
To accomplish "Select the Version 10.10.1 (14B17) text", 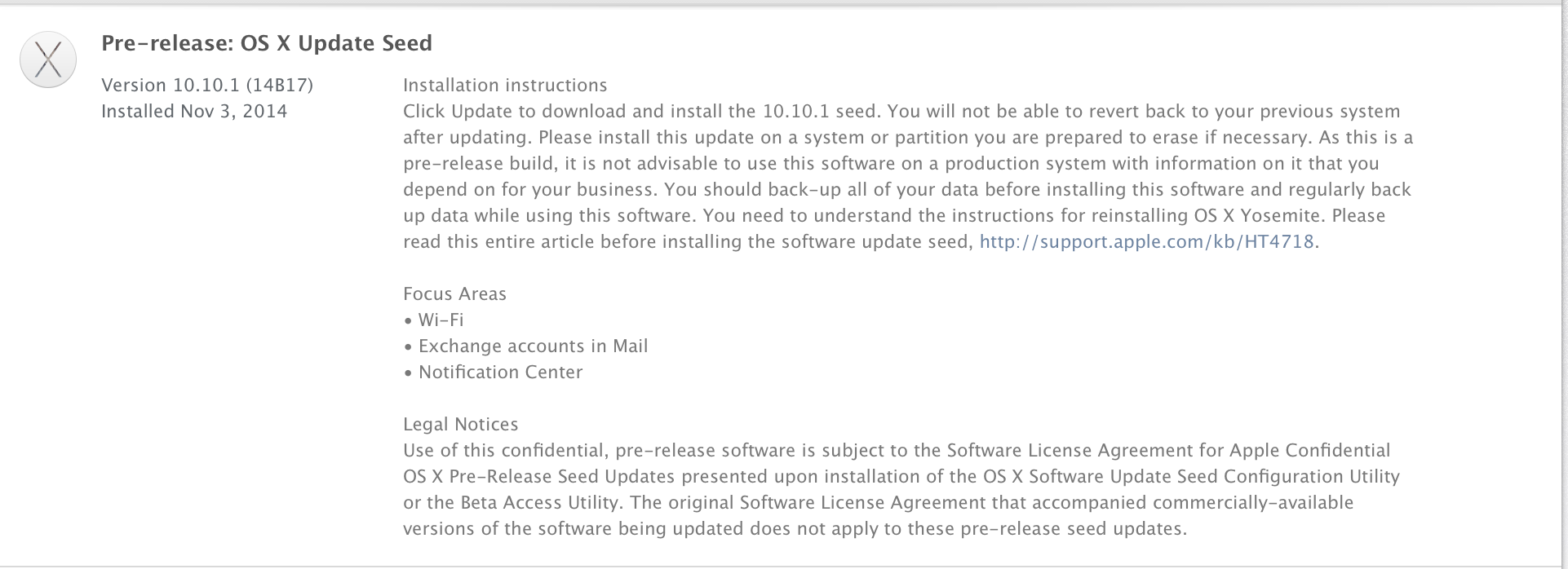I will point(207,86).
